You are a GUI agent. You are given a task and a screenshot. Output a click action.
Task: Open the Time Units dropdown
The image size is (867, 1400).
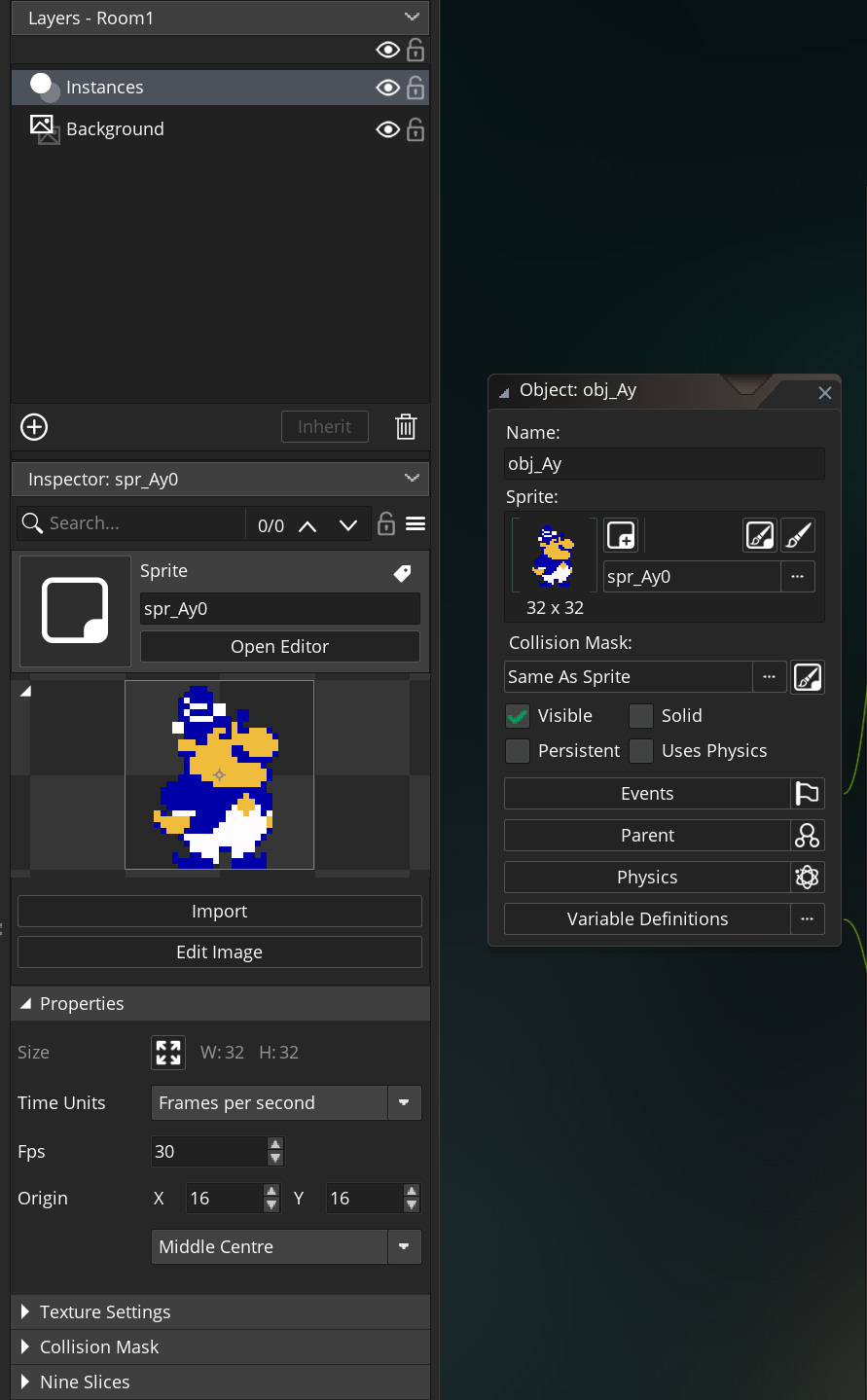[x=286, y=1102]
